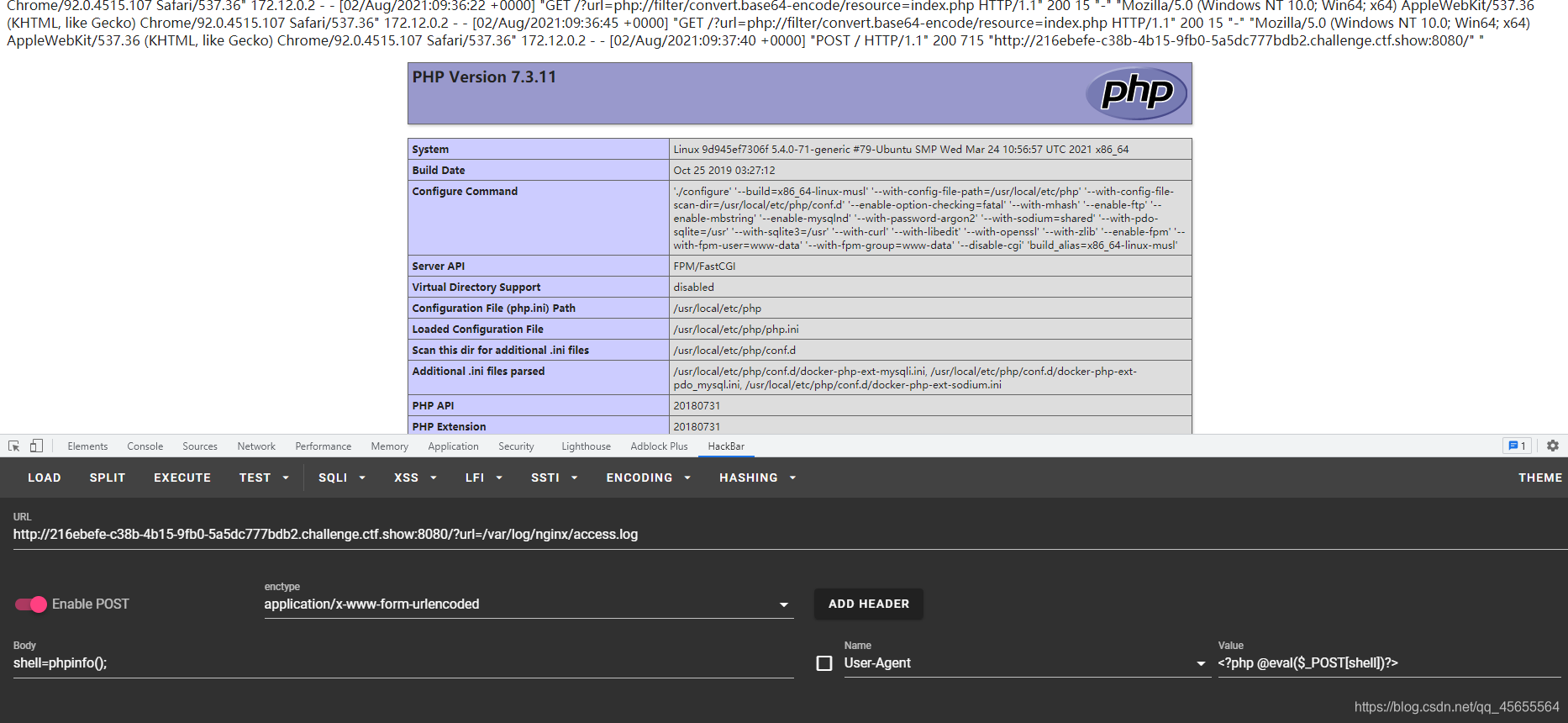Open the enctype selection dropdown
This screenshot has width=1568, height=723.
click(x=529, y=604)
